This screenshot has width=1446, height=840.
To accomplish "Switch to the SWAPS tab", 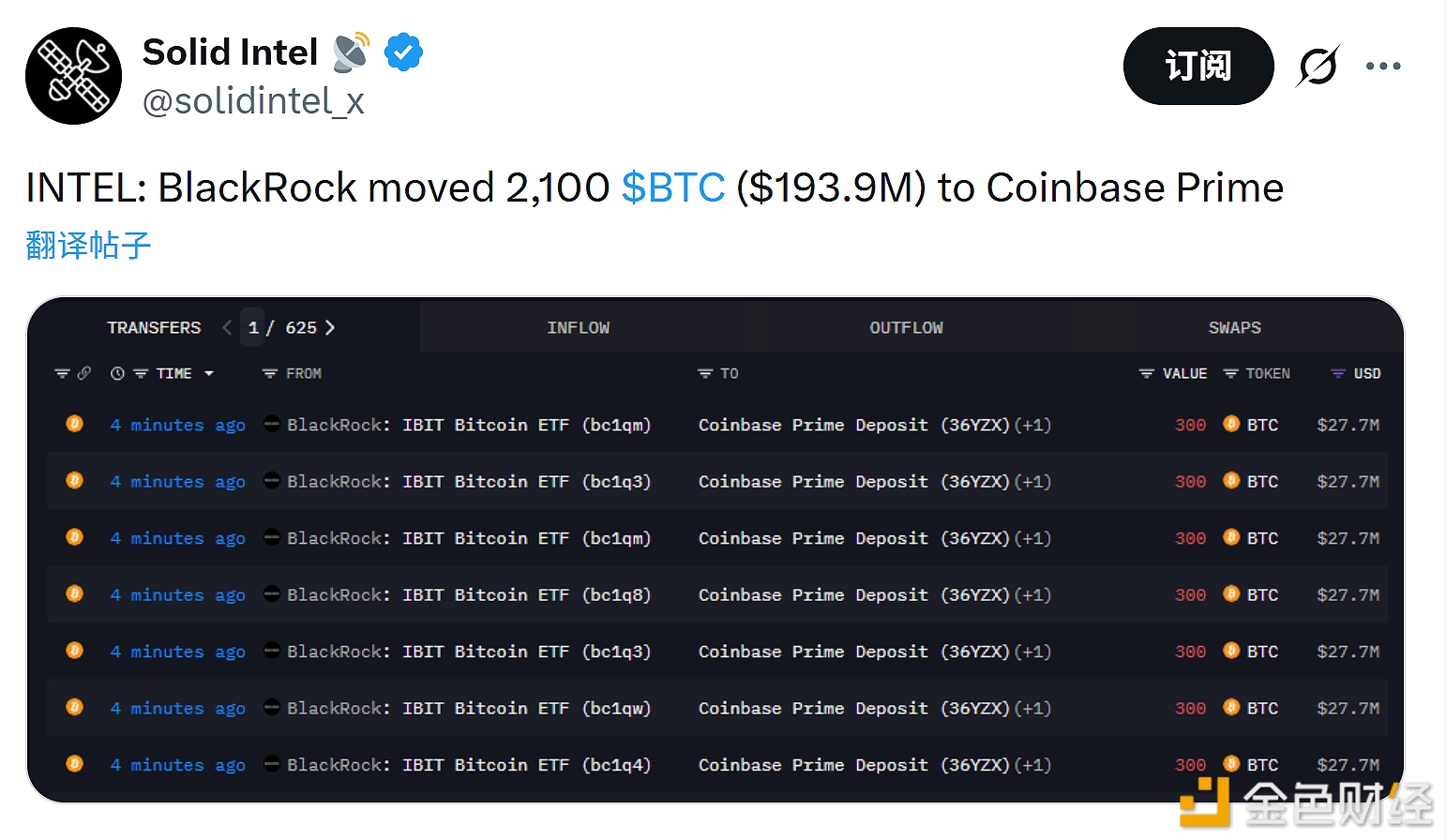I will pos(1234,327).
